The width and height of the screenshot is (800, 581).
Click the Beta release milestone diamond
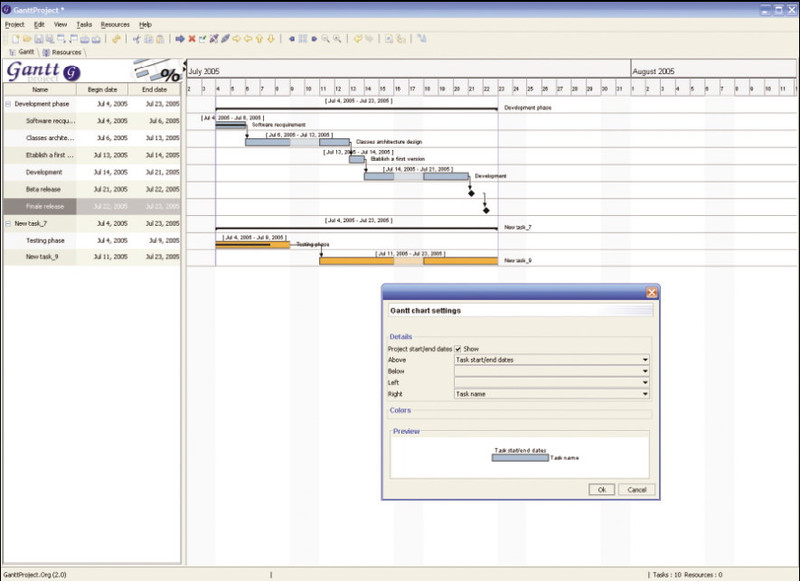pyautogui.click(x=471, y=193)
